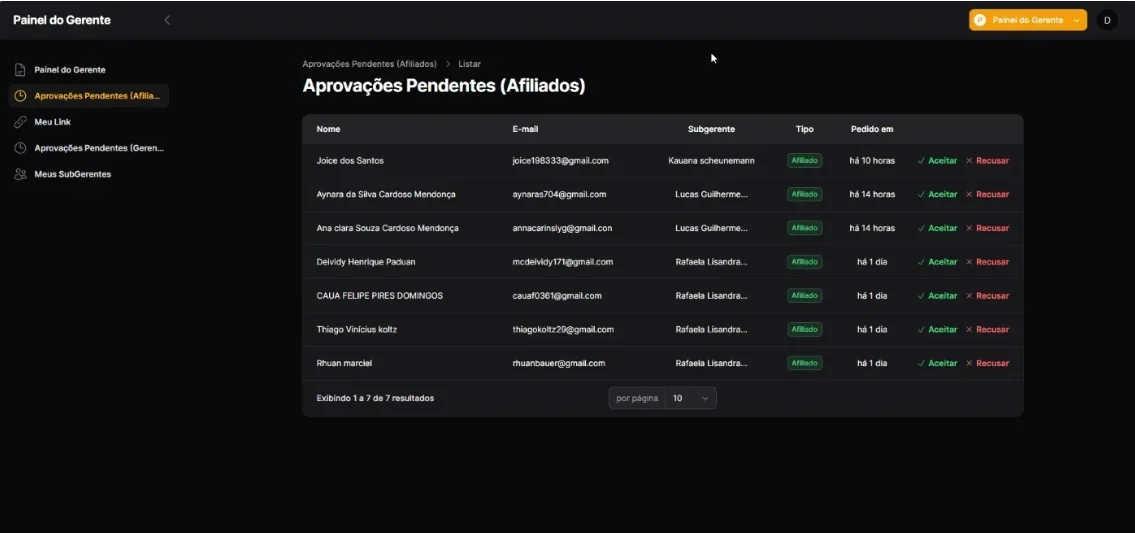Refuse Joice dos Santos request

point(987,161)
